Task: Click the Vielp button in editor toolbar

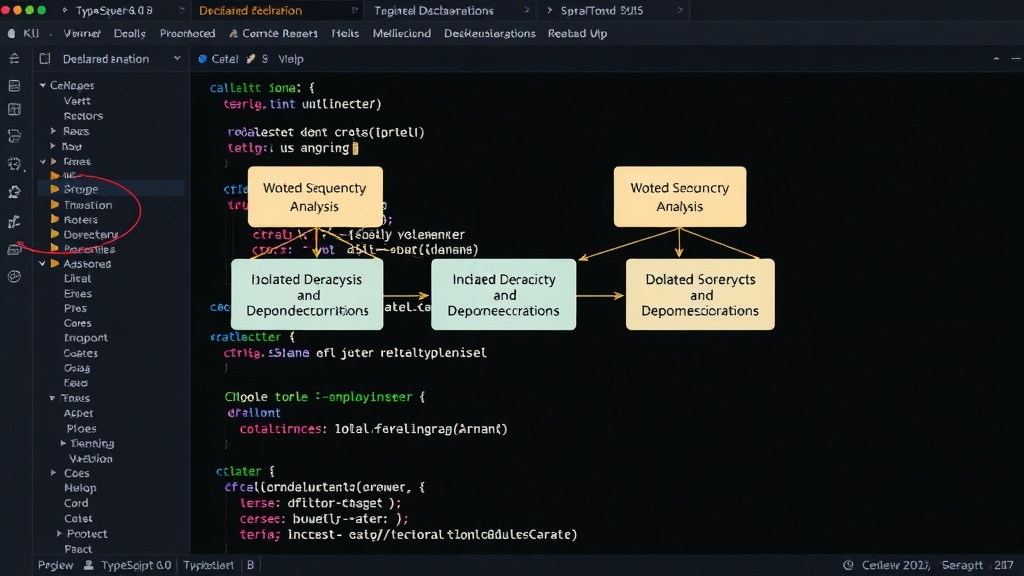Action: [291, 59]
